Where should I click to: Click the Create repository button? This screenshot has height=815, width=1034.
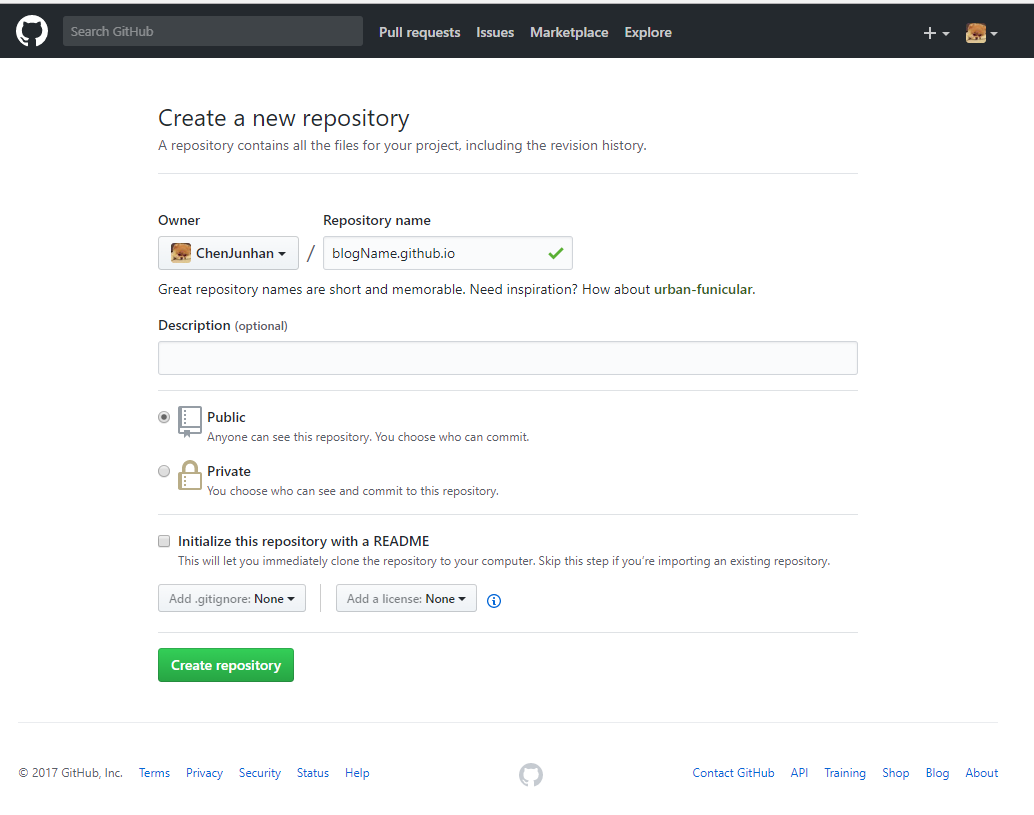click(x=226, y=665)
